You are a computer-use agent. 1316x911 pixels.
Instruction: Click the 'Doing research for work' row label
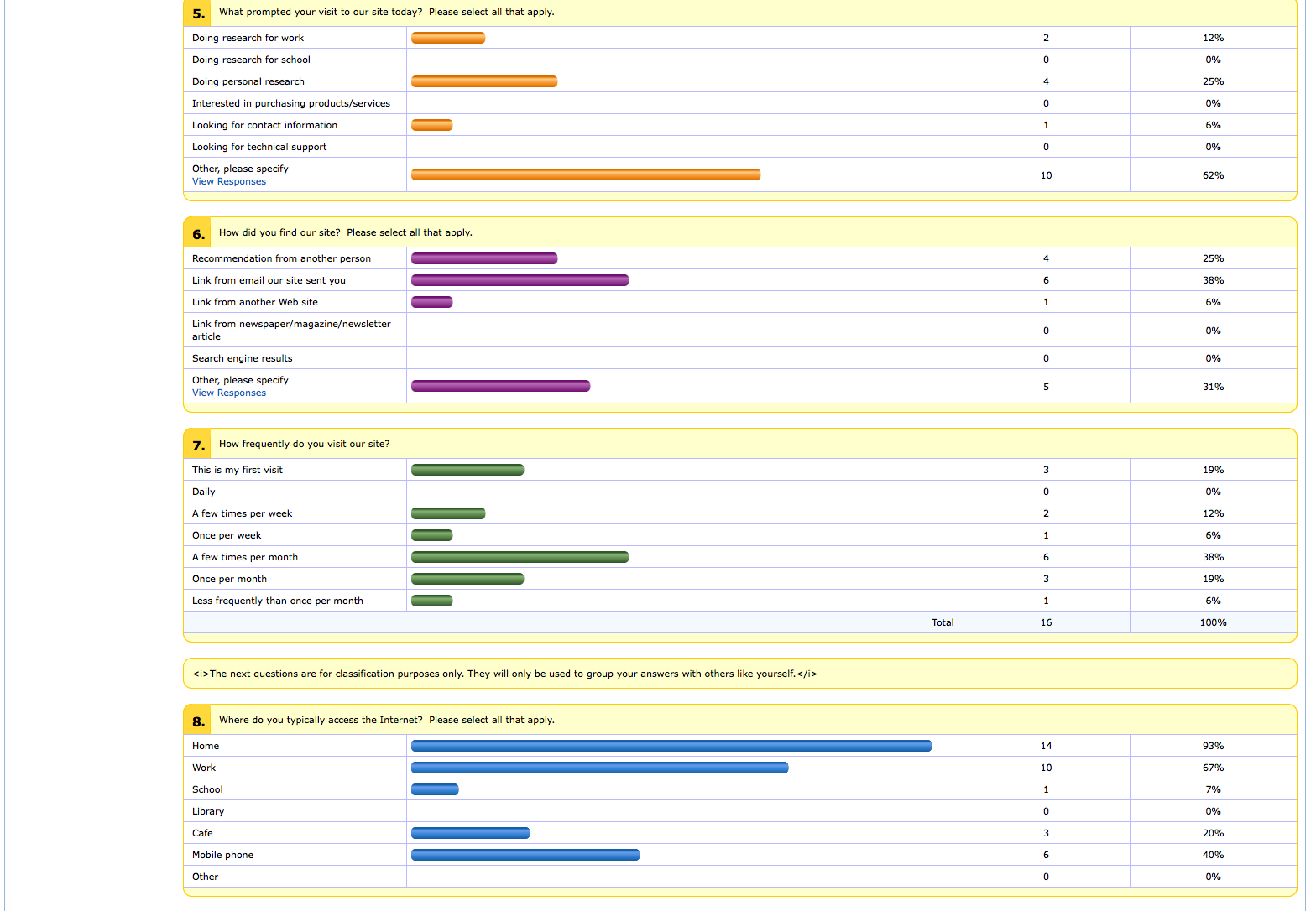tap(248, 38)
